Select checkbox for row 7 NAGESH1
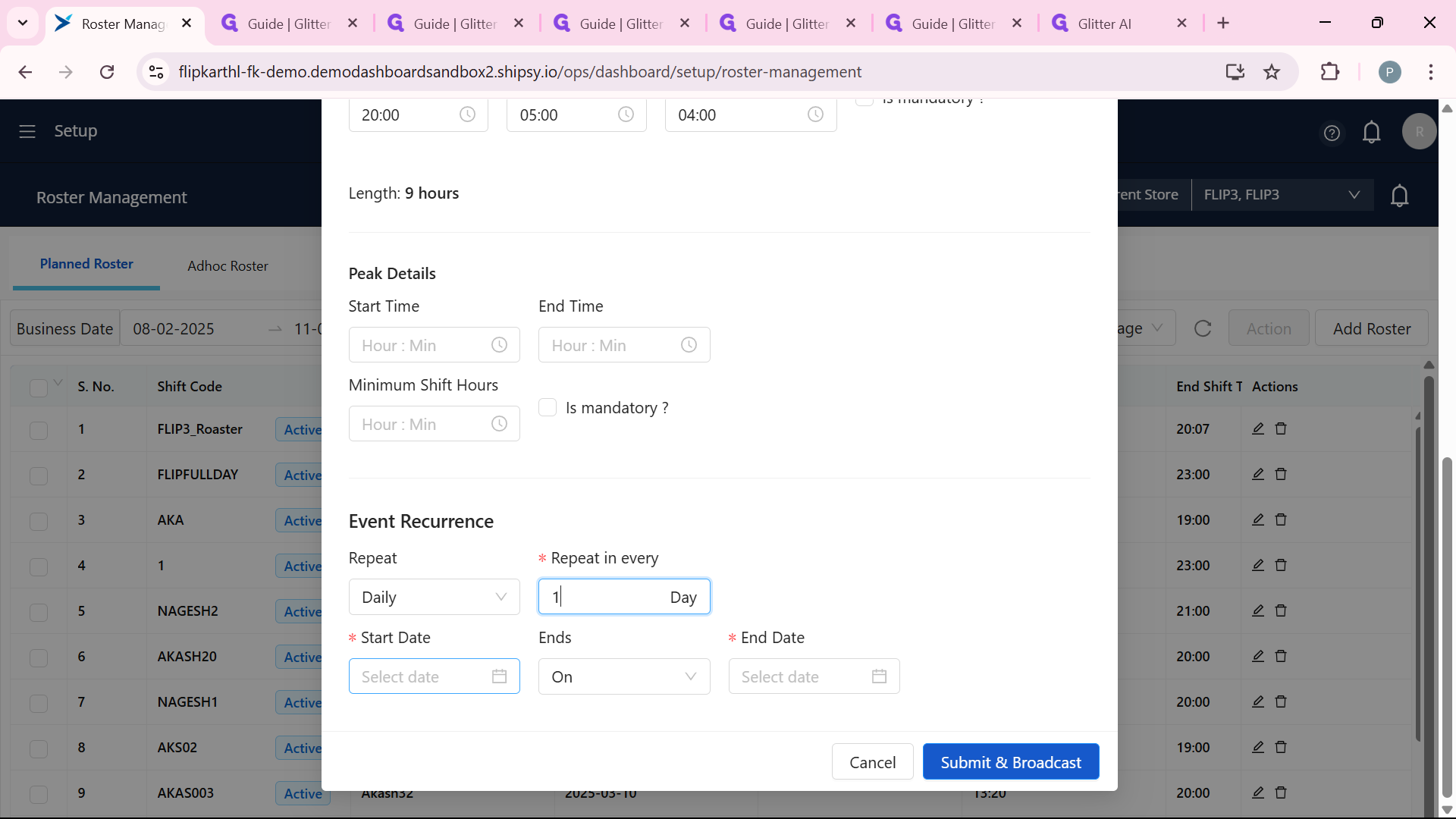Viewport: 1456px width, 819px height. (x=39, y=703)
